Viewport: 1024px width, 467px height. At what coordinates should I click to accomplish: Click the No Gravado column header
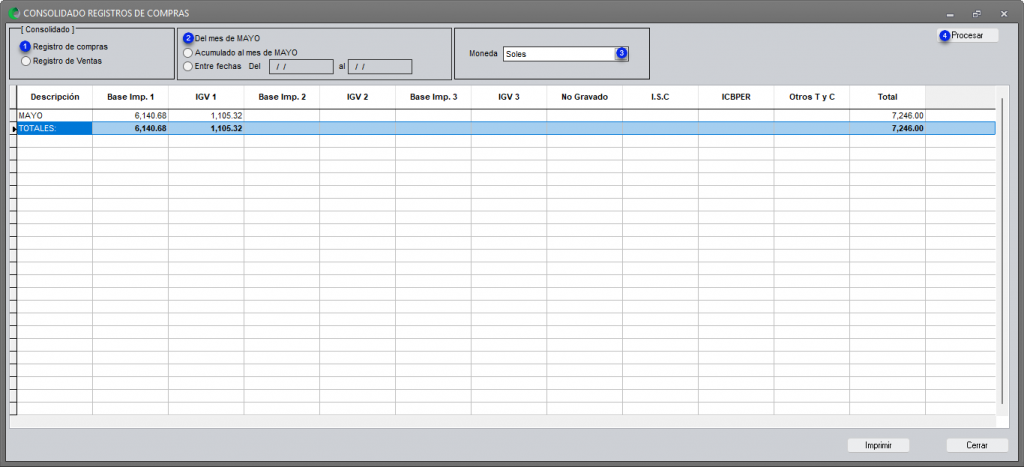pos(584,97)
